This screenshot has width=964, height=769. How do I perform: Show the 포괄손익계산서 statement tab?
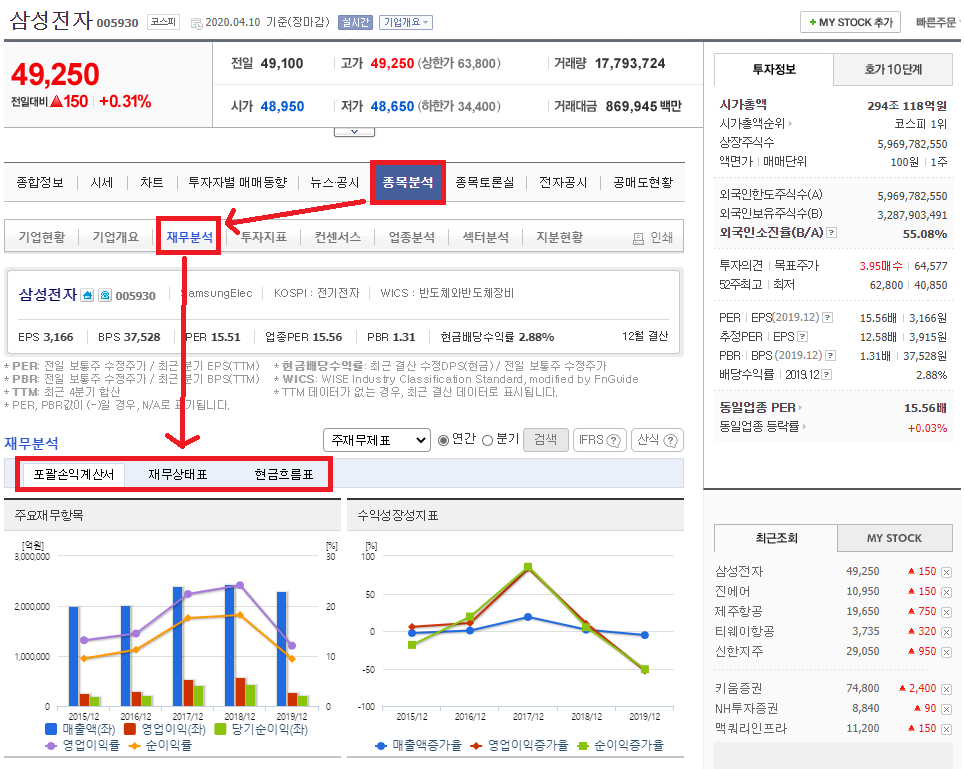point(74,475)
